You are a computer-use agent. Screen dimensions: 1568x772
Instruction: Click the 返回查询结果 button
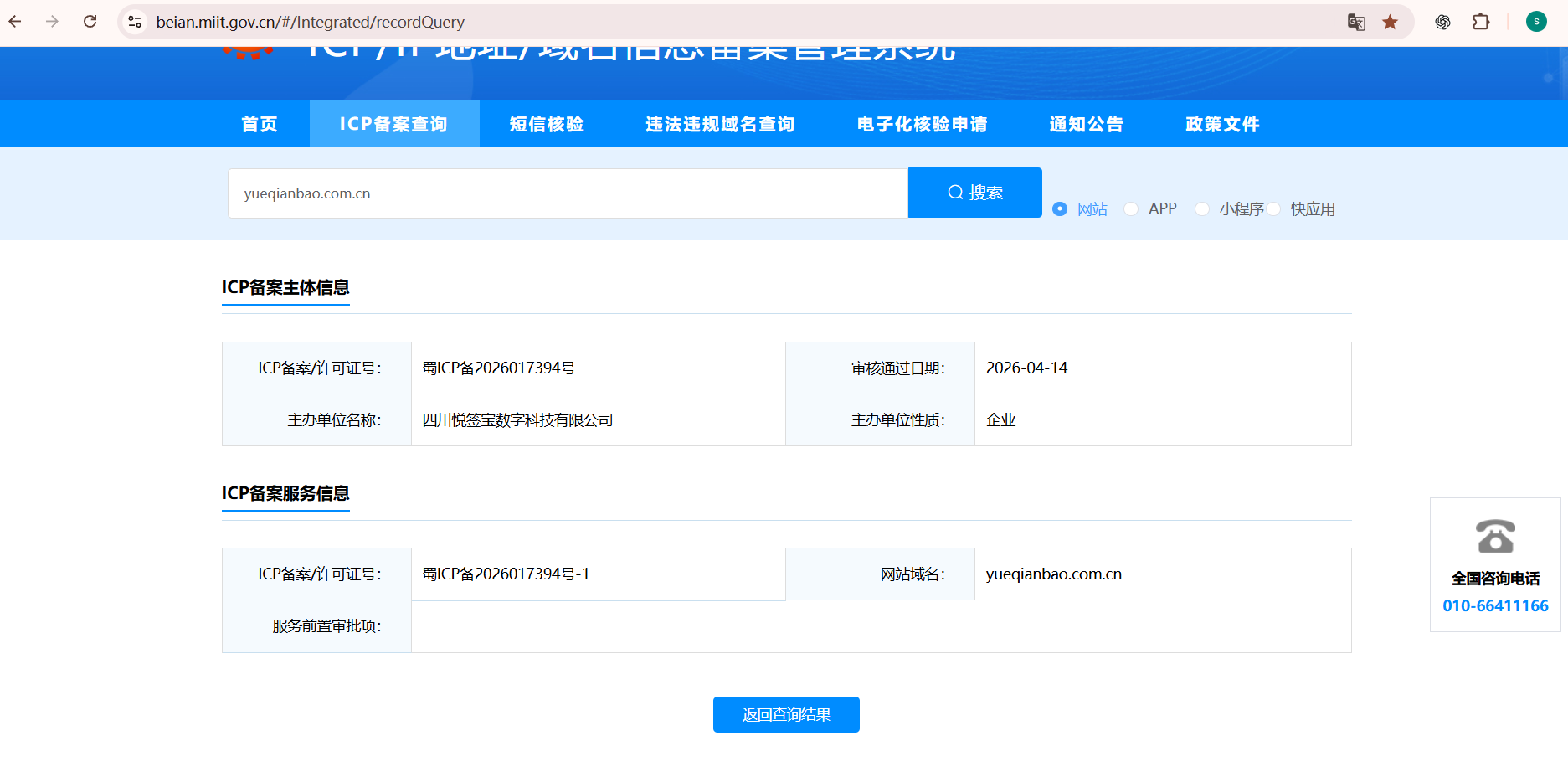point(786,714)
